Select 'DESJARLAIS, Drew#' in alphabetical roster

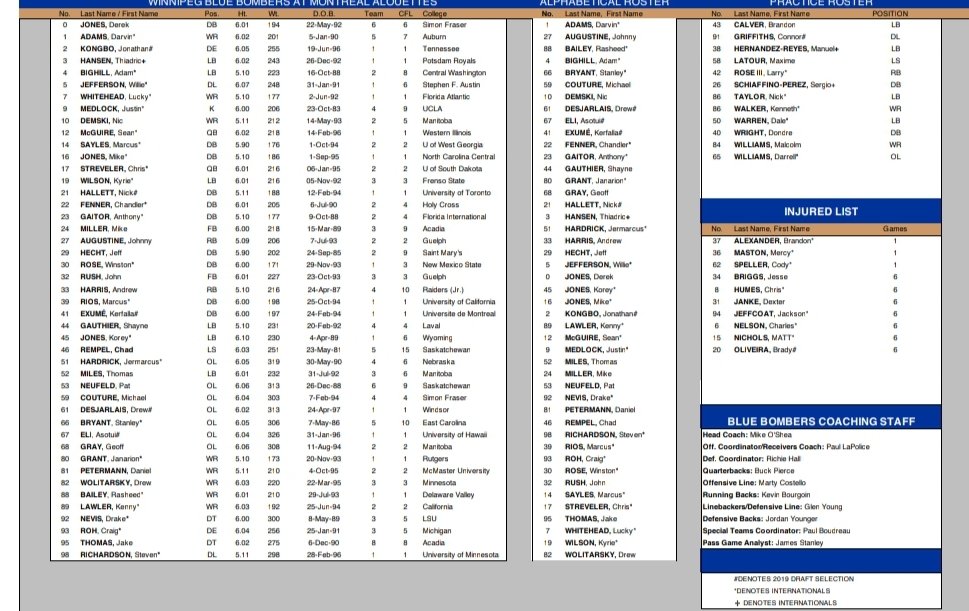[x=600, y=109]
